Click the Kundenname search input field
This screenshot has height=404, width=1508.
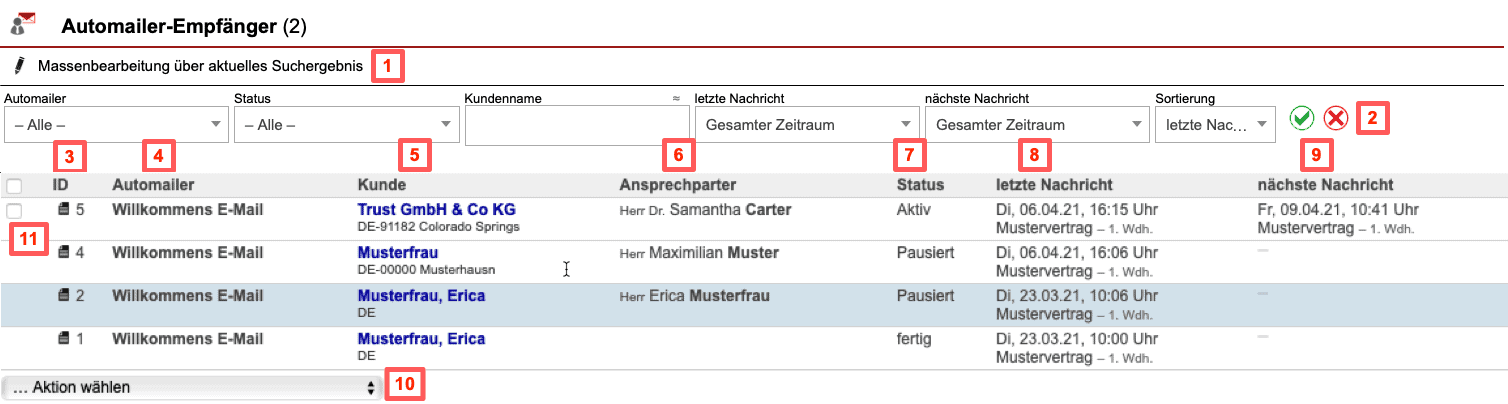(576, 126)
